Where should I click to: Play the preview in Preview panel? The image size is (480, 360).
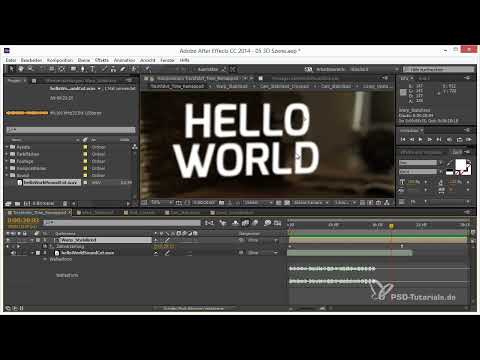click(420, 139)
